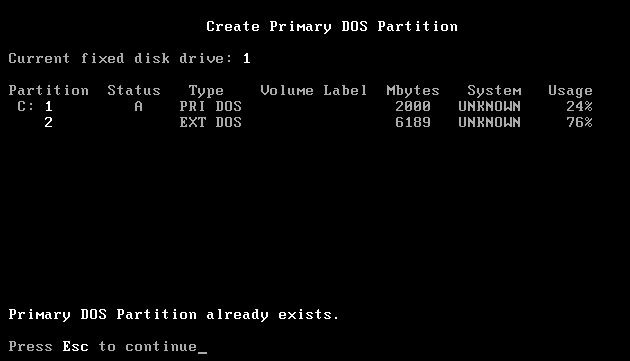Click the '76%' usage value
Viewport: 630px width, 361px height.
click(579, 122)
